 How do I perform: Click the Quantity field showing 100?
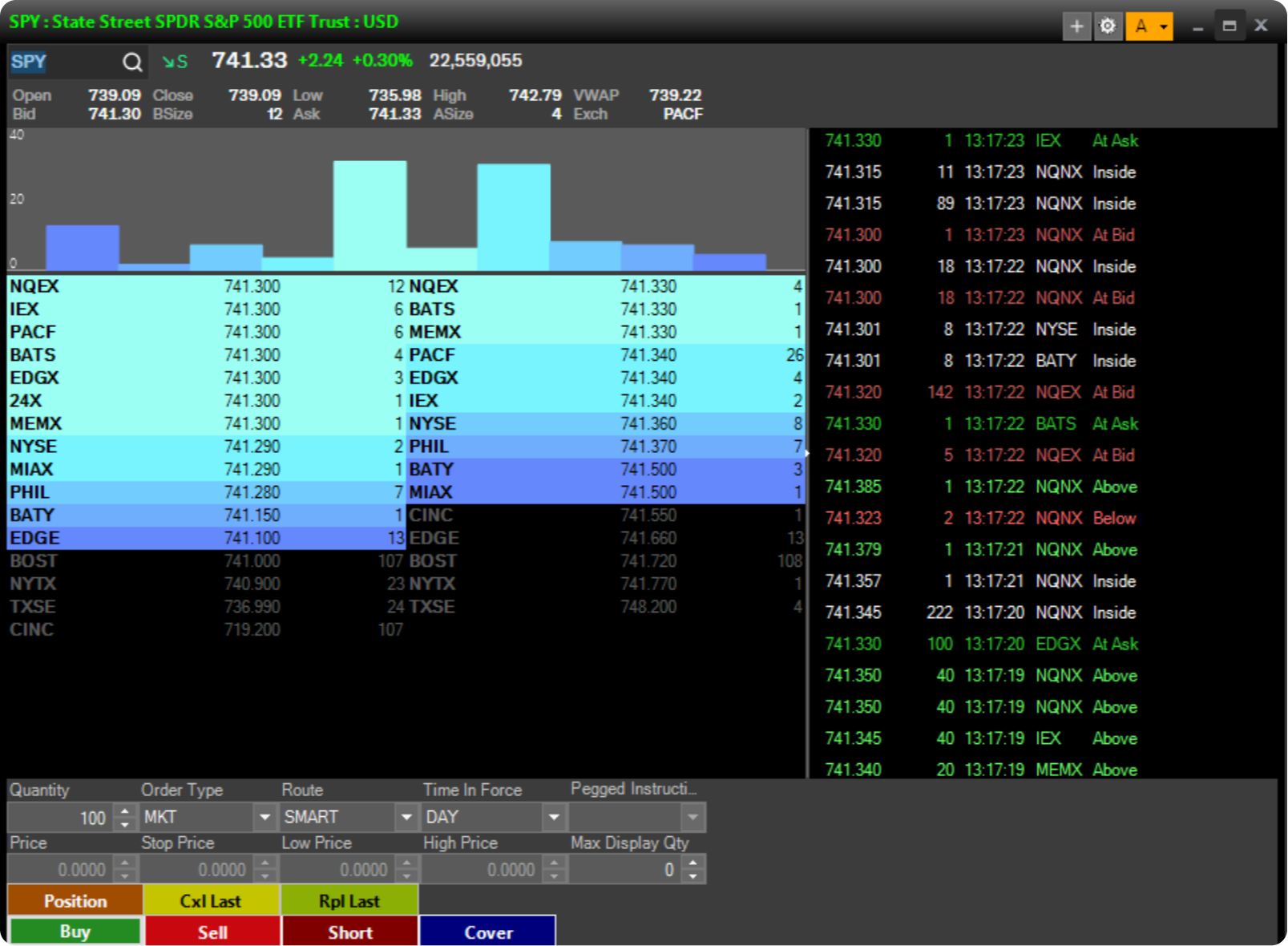click(60, 818)
